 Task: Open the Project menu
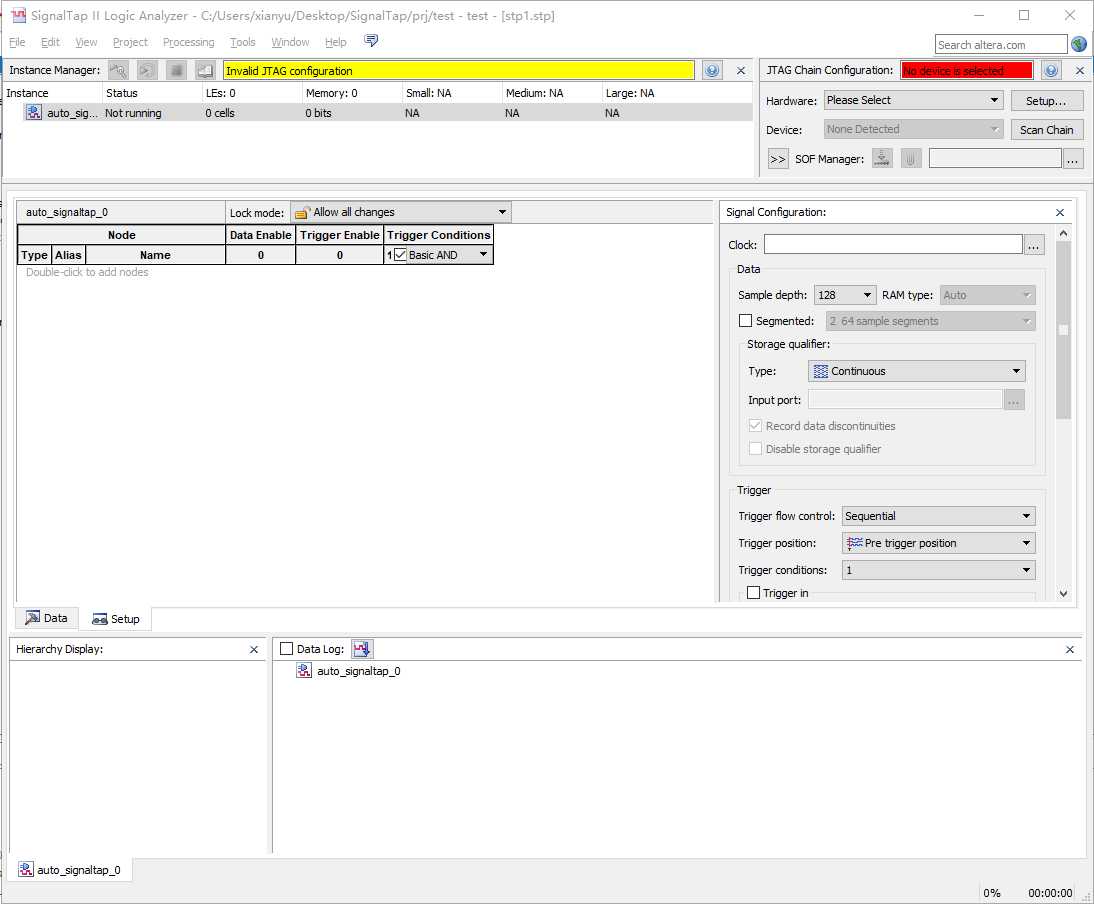point(130,42)
